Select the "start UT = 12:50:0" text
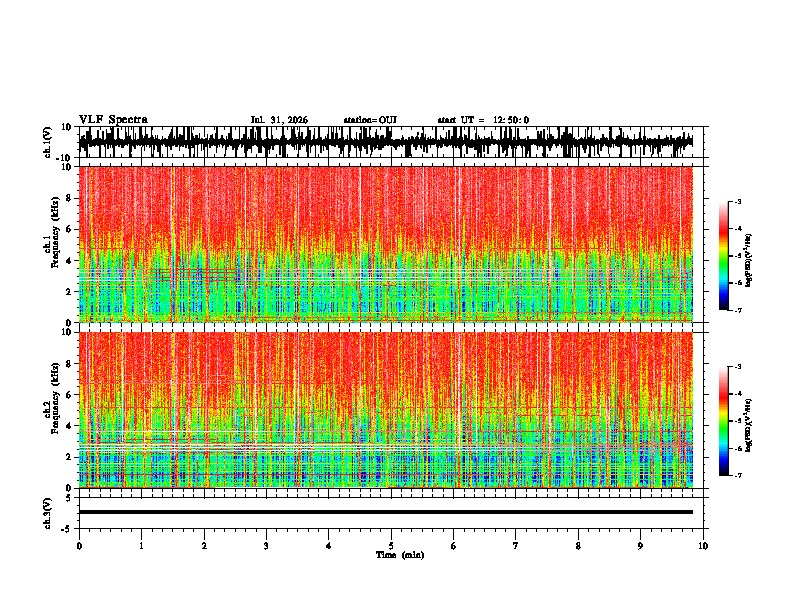This screenshot has height=612, width=792. 483,120
